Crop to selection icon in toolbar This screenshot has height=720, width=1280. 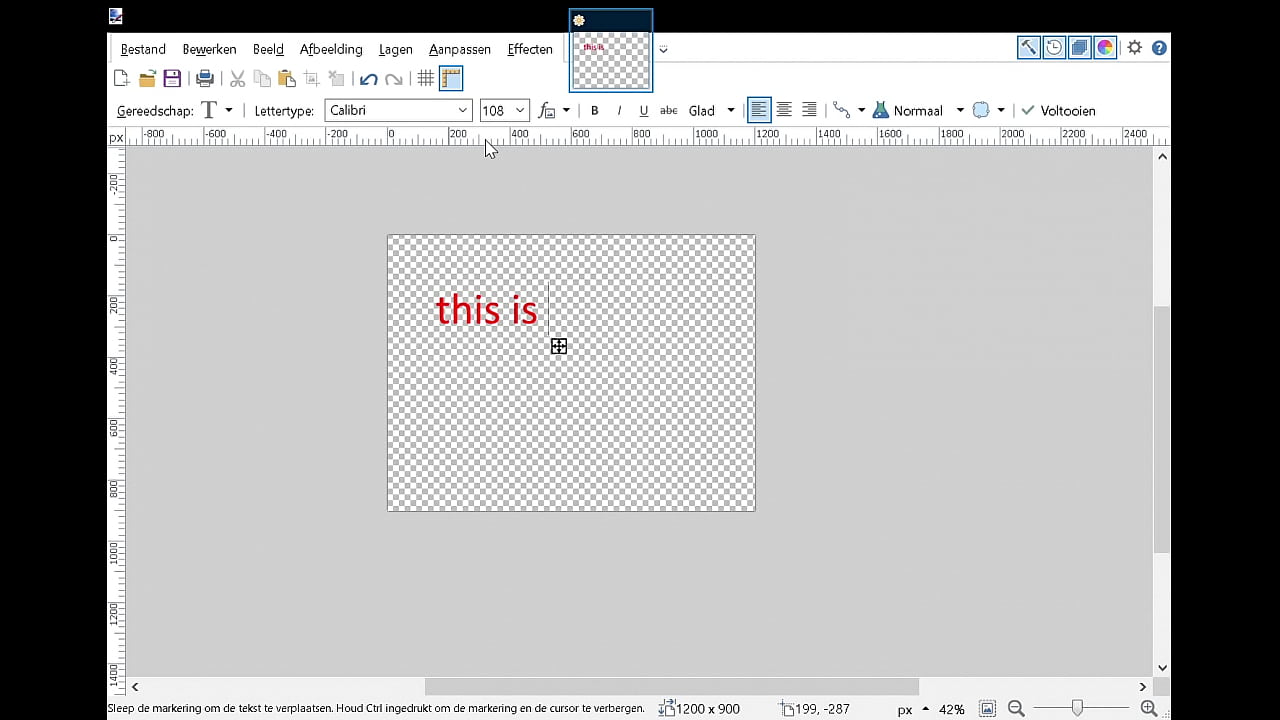coord(311,79)
